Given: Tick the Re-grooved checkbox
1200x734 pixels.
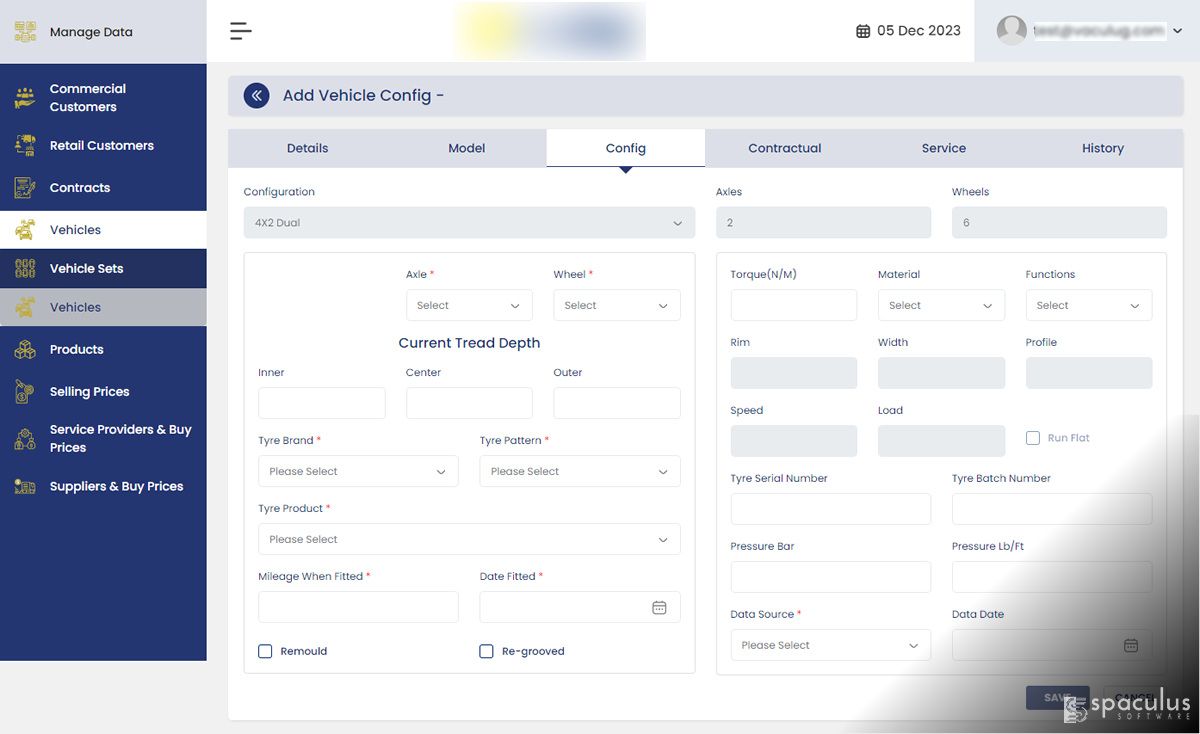Looking at the screenshot, I should (487, 651).
